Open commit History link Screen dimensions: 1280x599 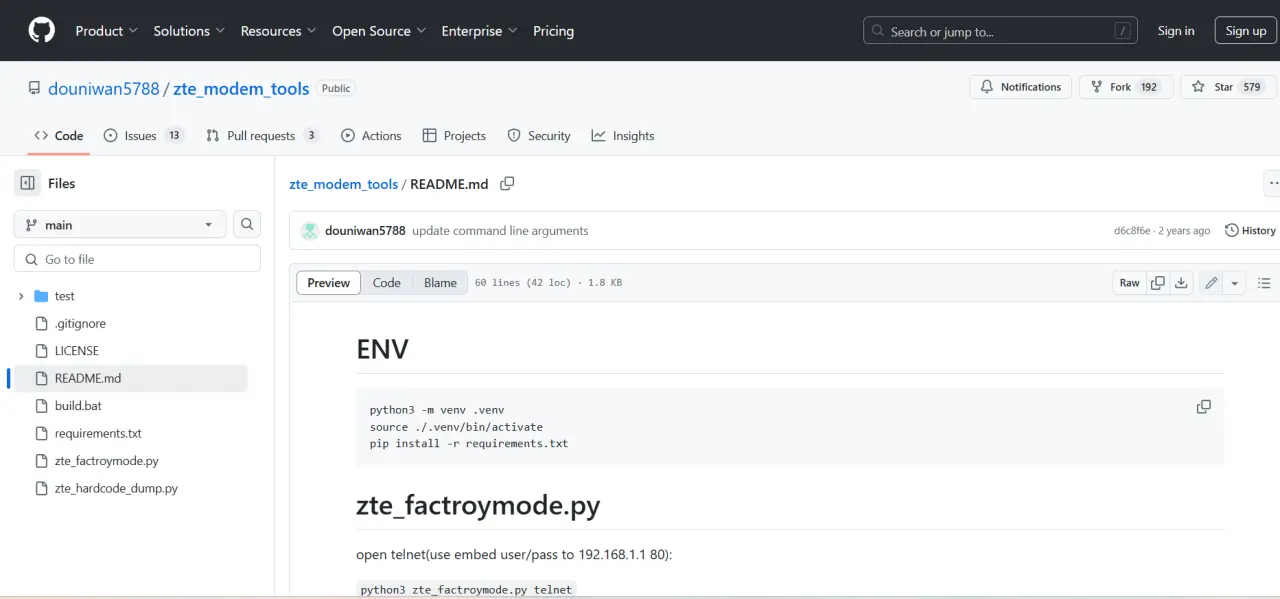point(1250,231)
